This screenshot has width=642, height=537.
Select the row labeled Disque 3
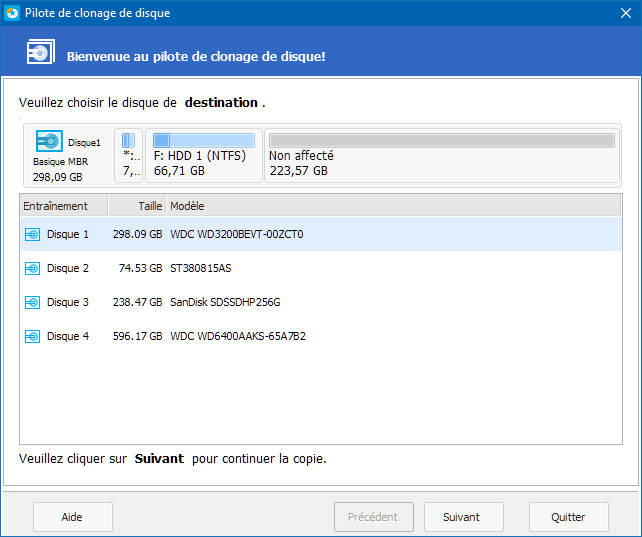coord(321,302)
